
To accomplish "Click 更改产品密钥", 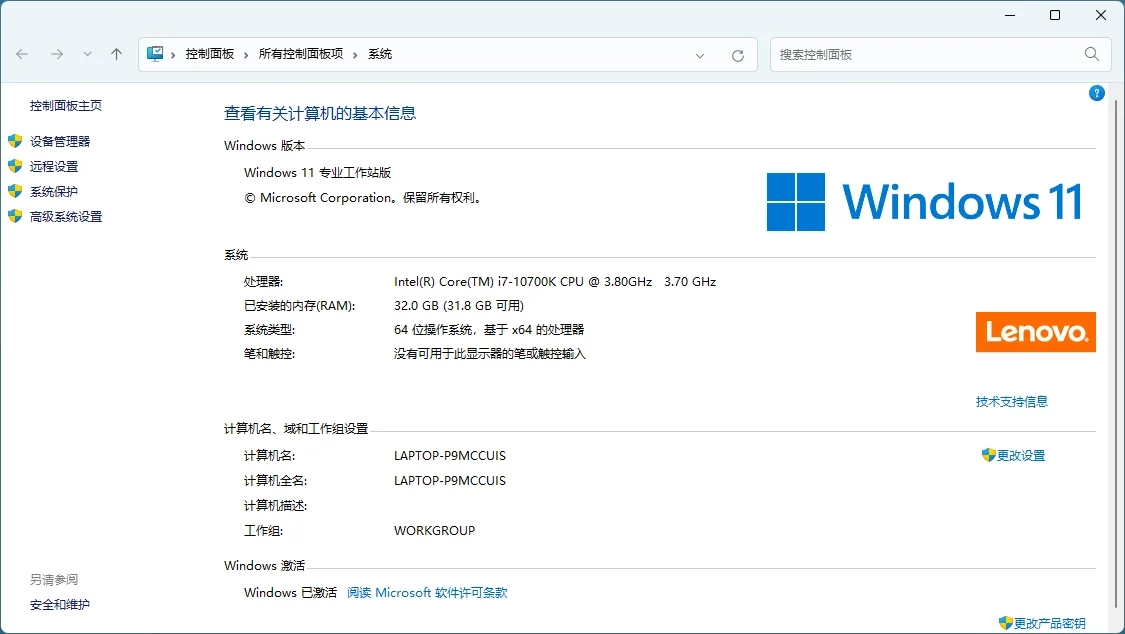I will pyautogui.click(x=1048, y=622).
